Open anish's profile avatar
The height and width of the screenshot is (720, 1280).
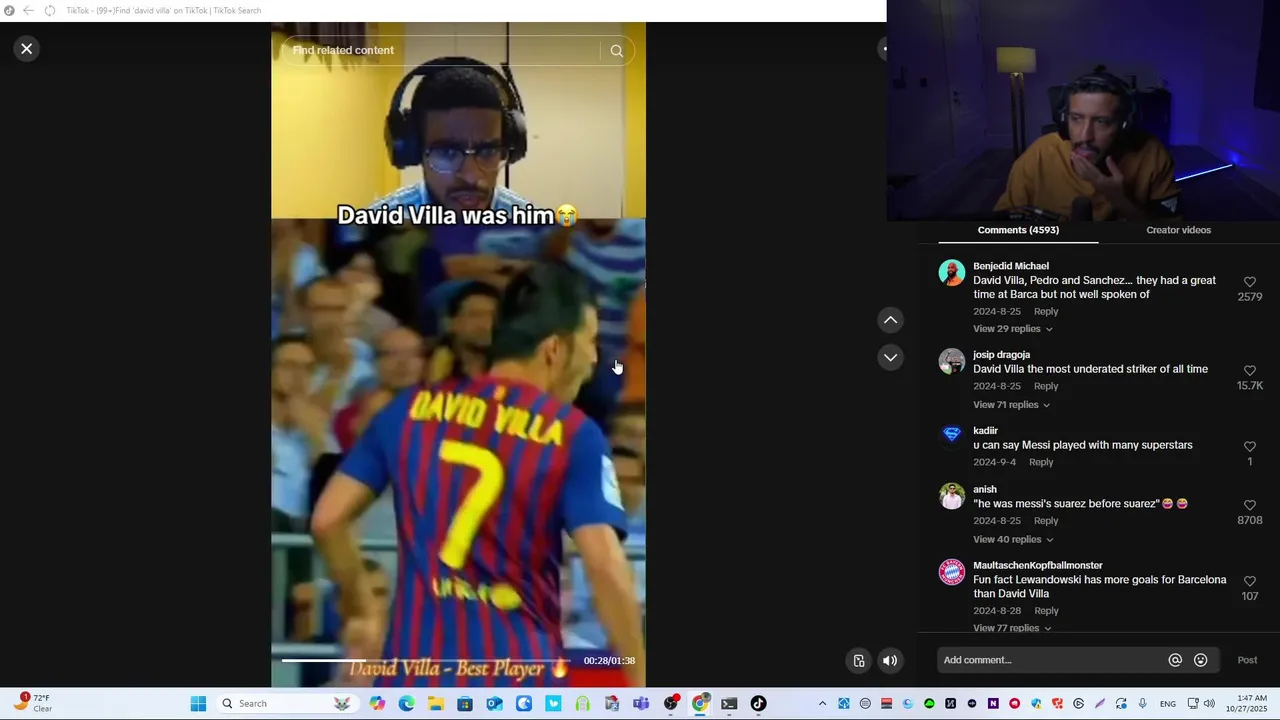[952, 496]
